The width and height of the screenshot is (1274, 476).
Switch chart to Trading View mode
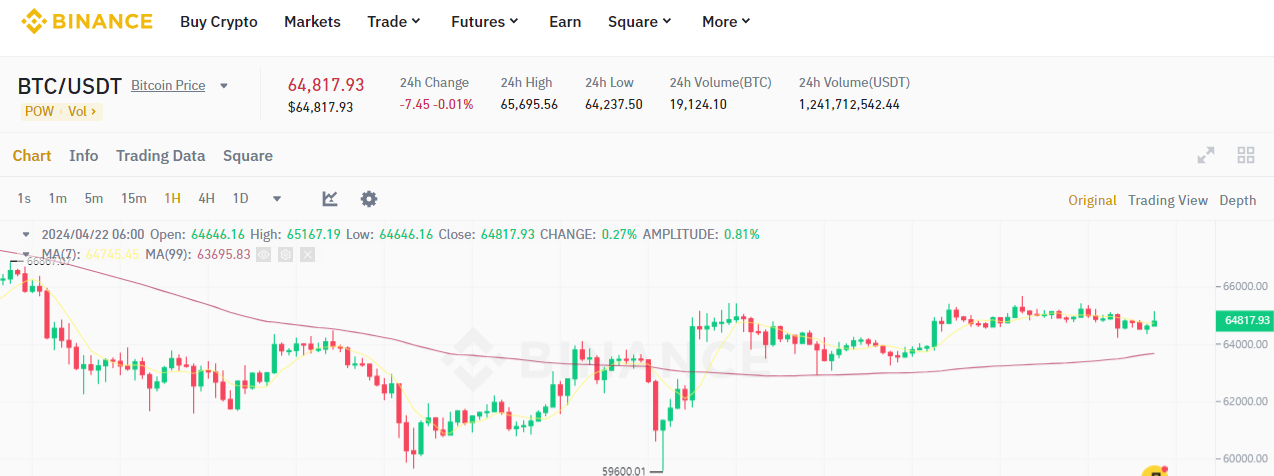click(x=1167, y=200)
